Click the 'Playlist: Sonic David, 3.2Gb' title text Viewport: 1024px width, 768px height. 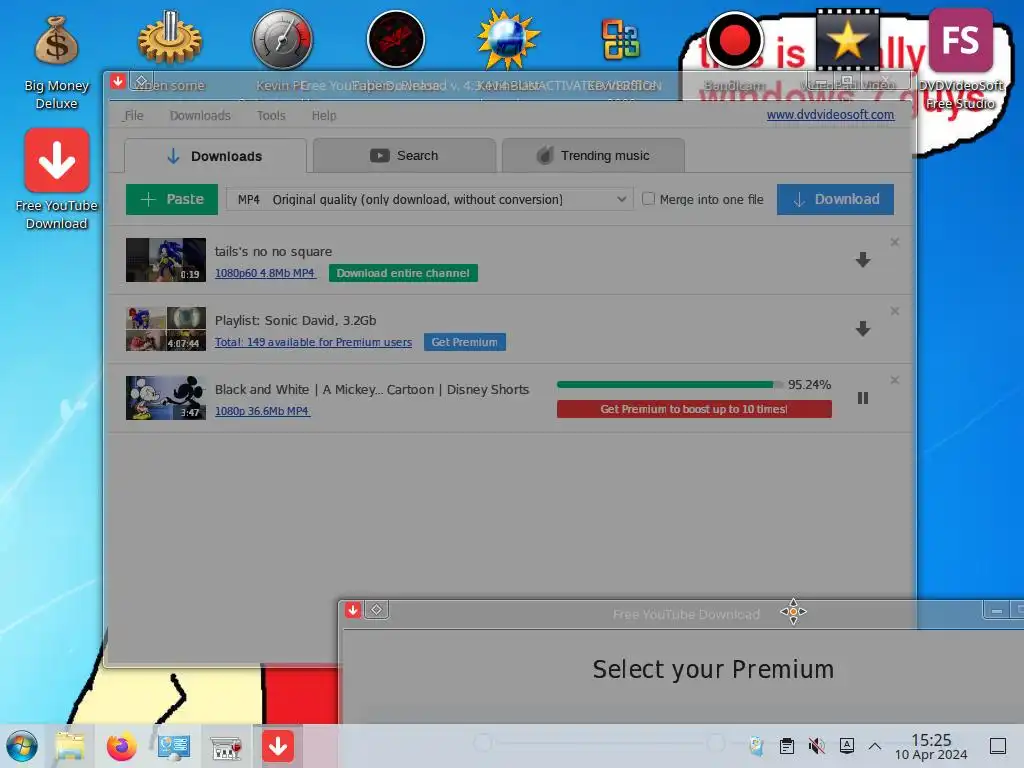pyautogui.click(x=295, y=321)
